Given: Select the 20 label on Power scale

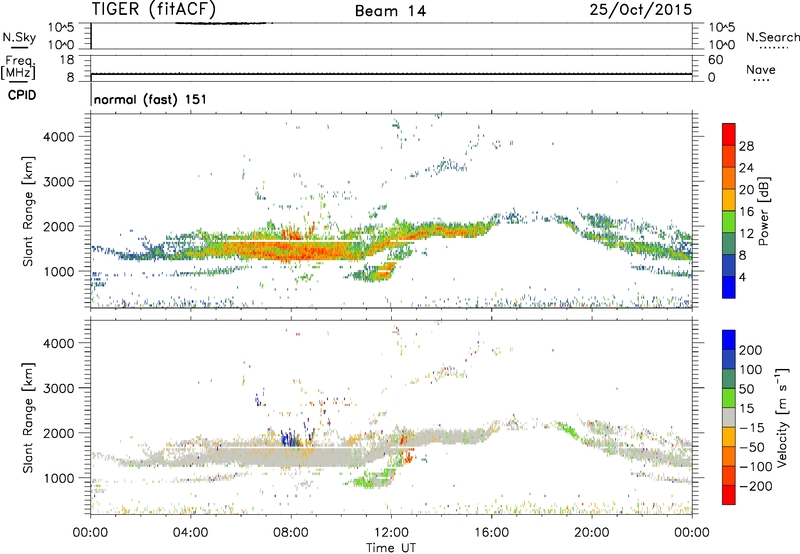Looking at the screenshot, I should [x=746, y=190].
